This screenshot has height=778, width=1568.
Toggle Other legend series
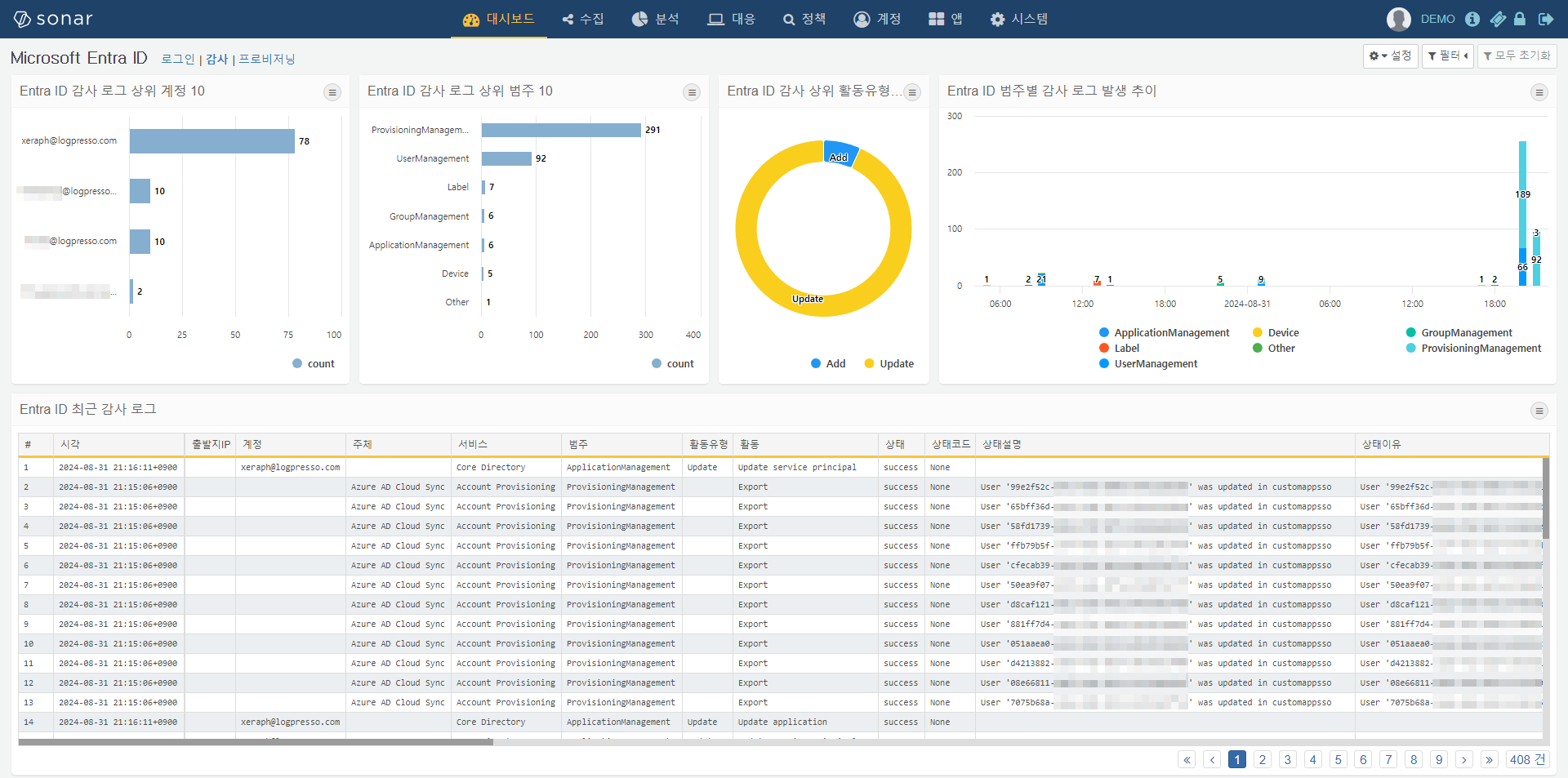(1274, 349)
